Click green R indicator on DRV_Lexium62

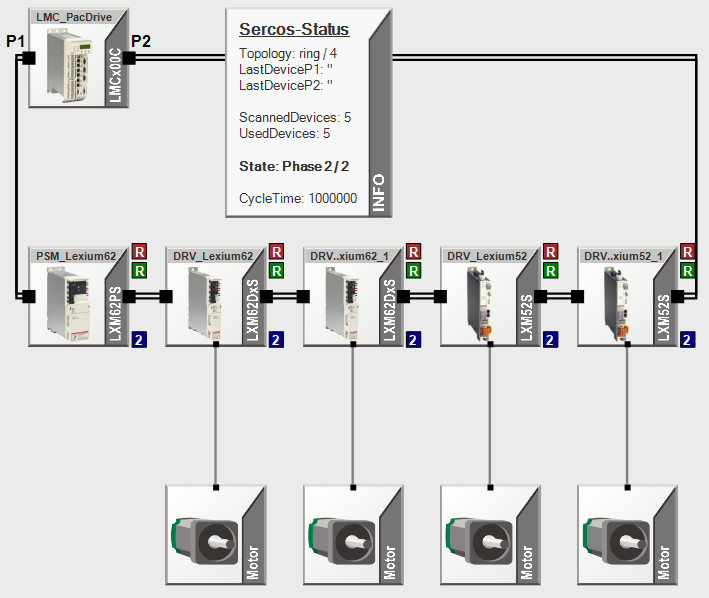click(x=277, y=271)
